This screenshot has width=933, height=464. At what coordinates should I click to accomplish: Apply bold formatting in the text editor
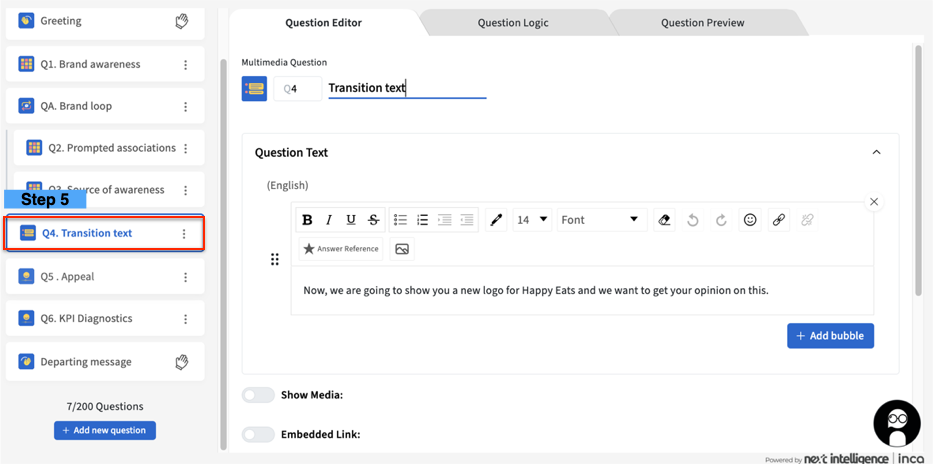307,220
